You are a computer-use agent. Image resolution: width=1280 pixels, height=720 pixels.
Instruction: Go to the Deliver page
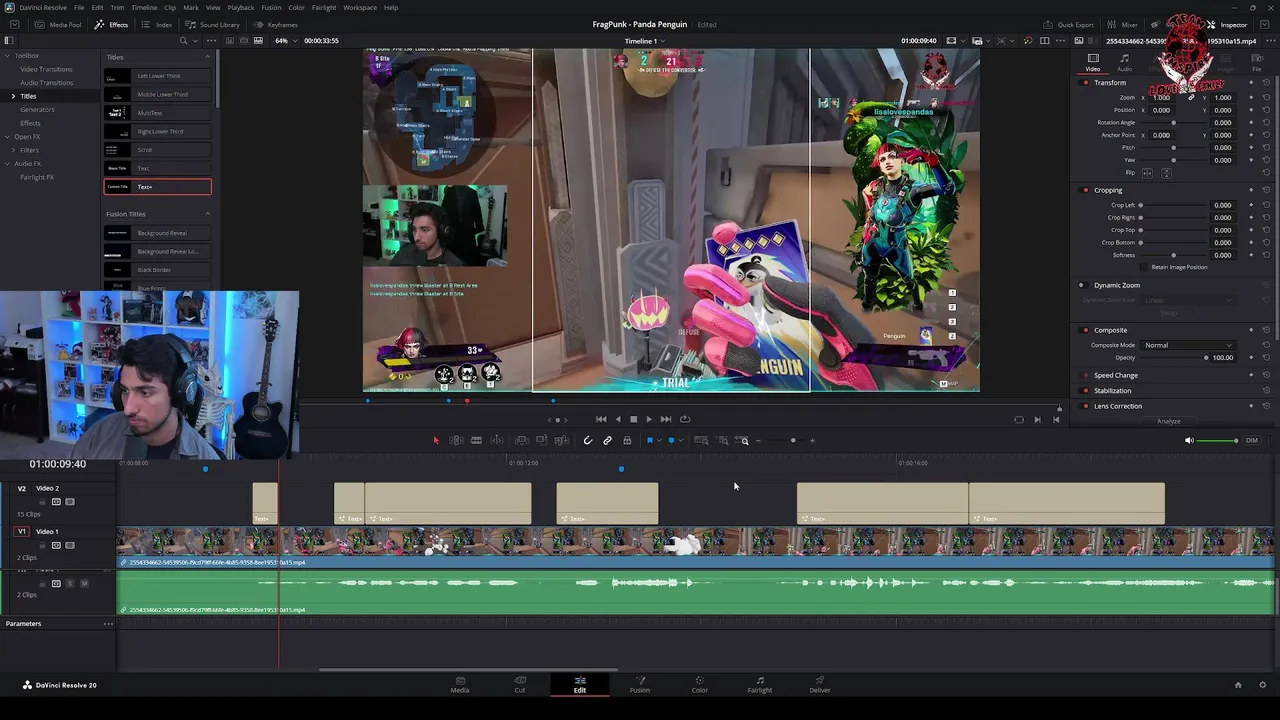[x=820, y=684]
